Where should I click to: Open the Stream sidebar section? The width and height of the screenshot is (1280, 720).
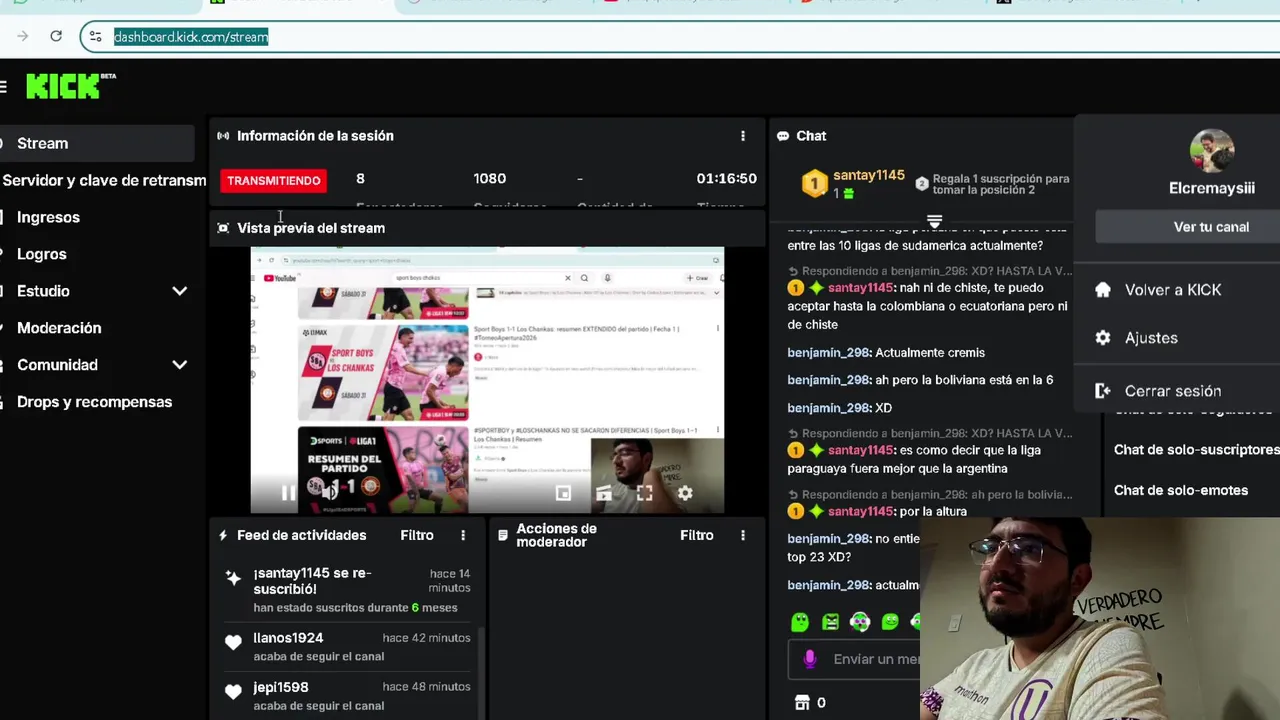97,143
